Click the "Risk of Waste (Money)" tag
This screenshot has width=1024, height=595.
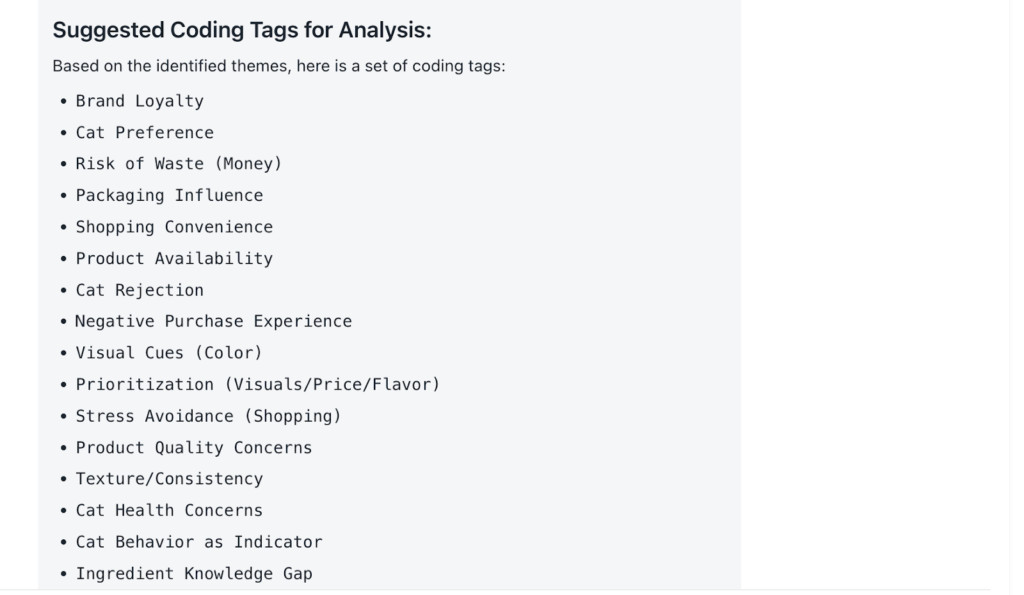(178, 164)
